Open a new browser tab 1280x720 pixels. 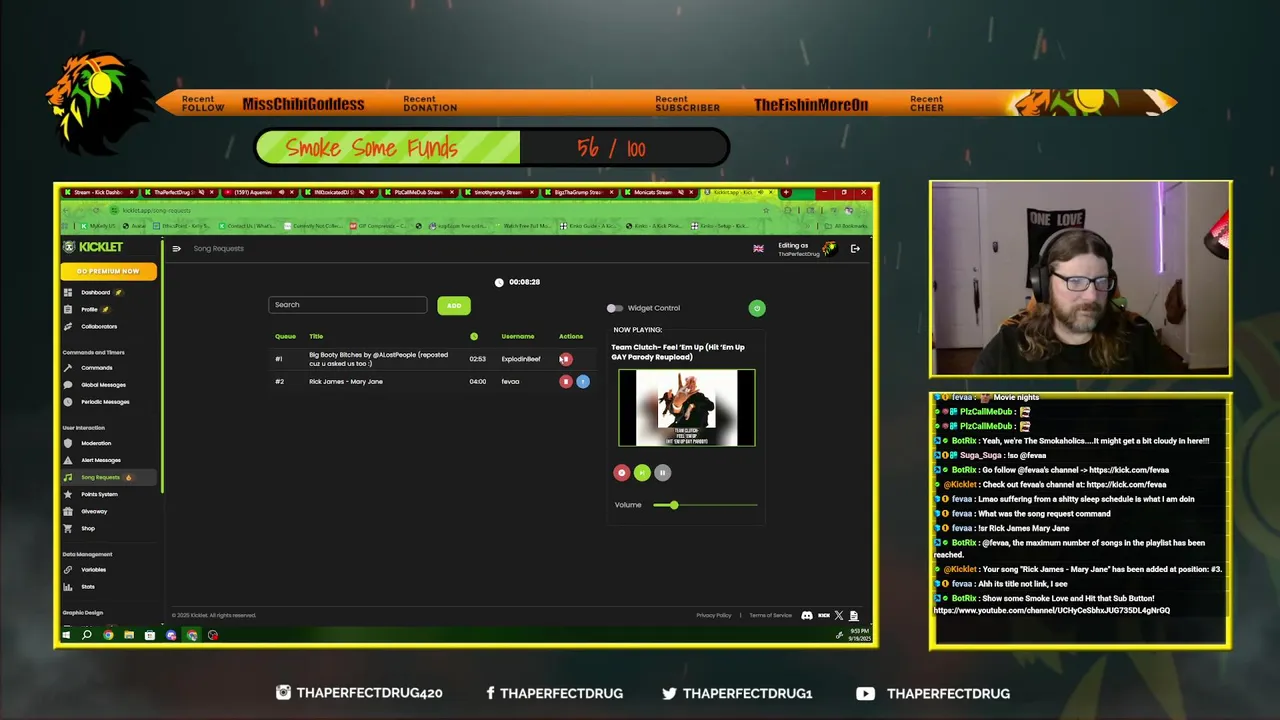pos(786,192)
